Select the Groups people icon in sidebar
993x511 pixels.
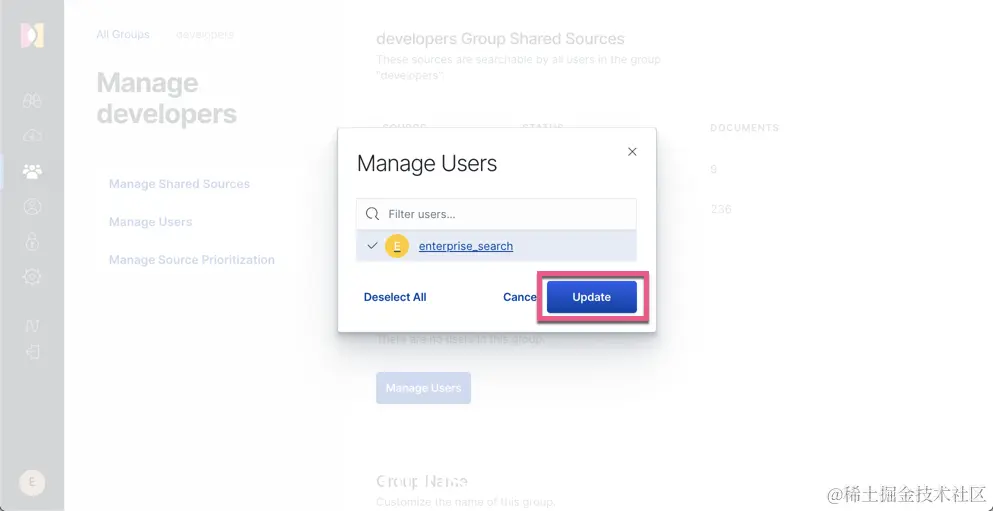click(32, 171)
